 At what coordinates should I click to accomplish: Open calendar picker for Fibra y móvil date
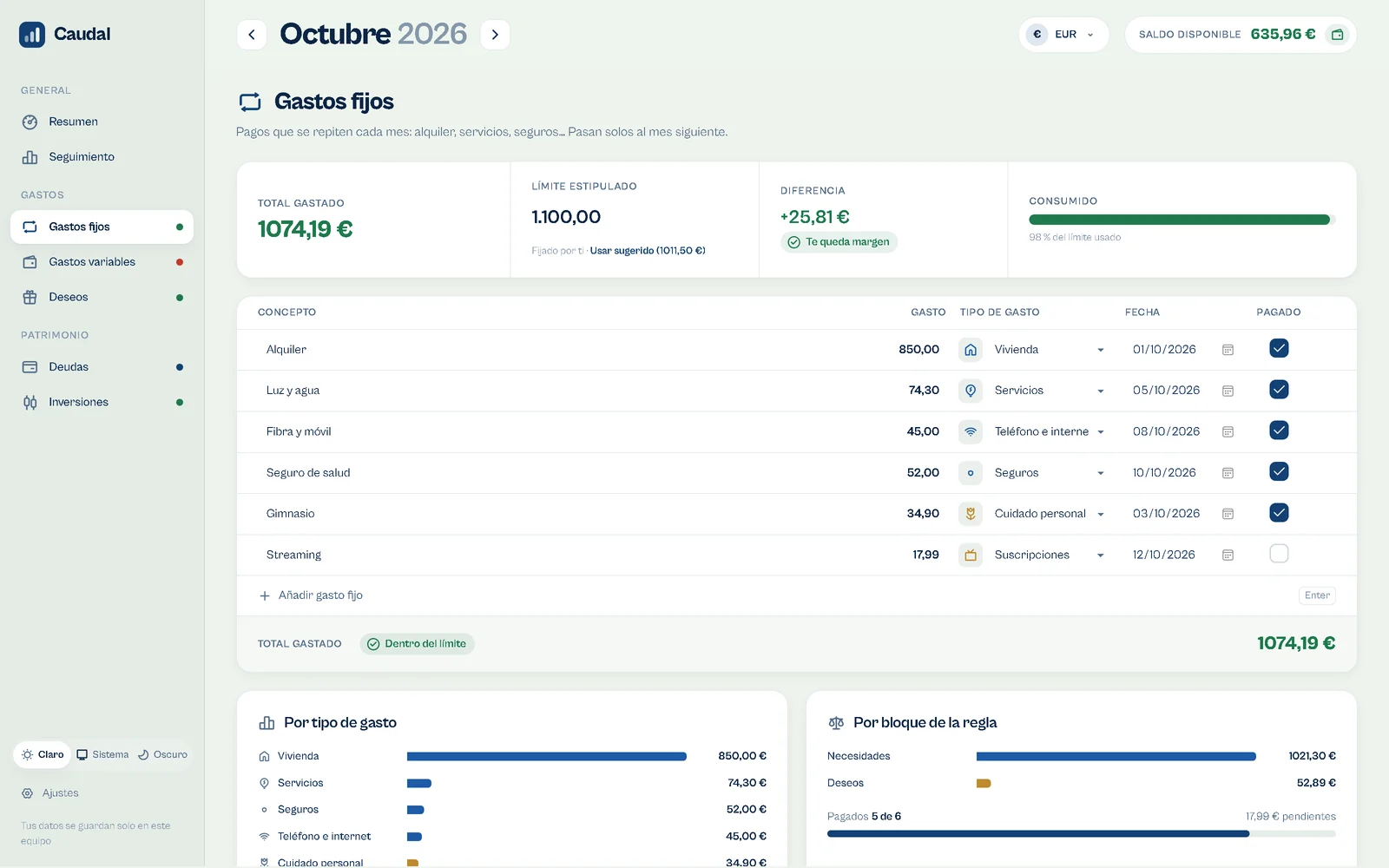coord(1228,431)
